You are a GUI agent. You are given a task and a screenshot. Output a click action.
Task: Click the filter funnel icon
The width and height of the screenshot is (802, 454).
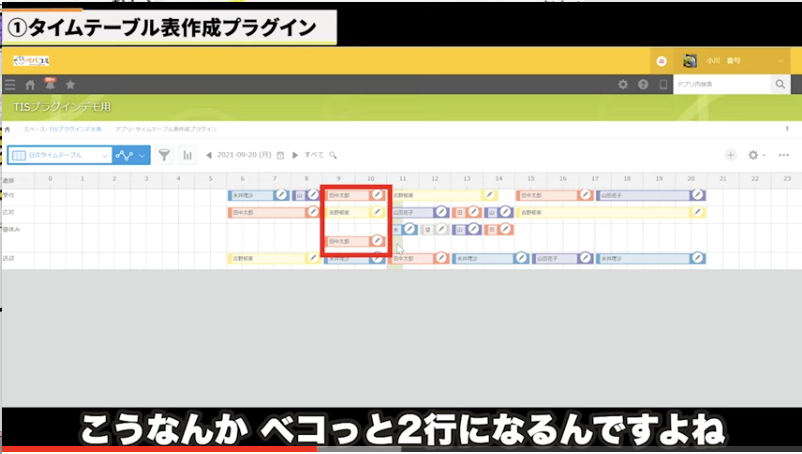coord(164,155)
